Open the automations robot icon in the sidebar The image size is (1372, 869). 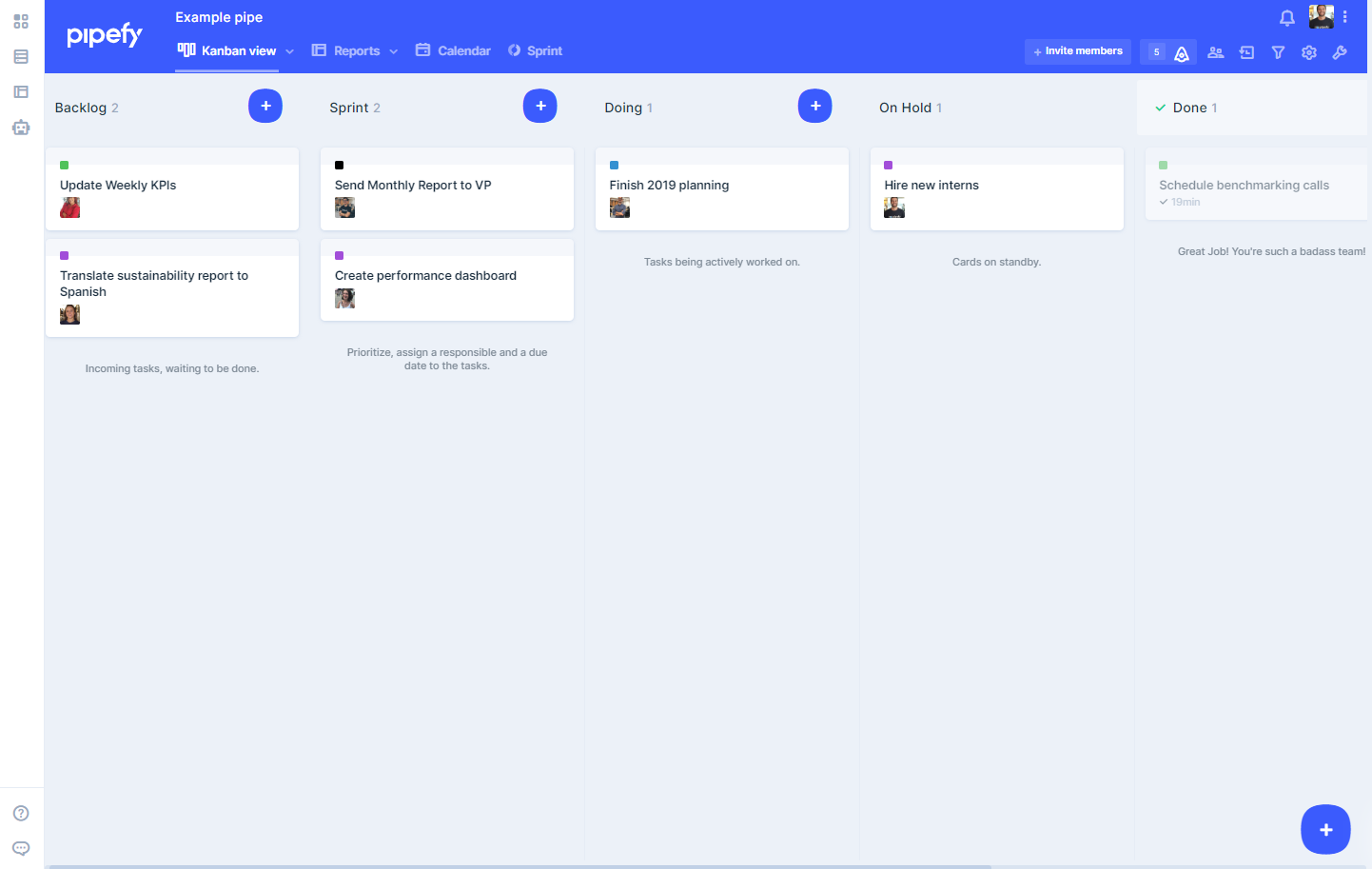click(x=21, y=128)
